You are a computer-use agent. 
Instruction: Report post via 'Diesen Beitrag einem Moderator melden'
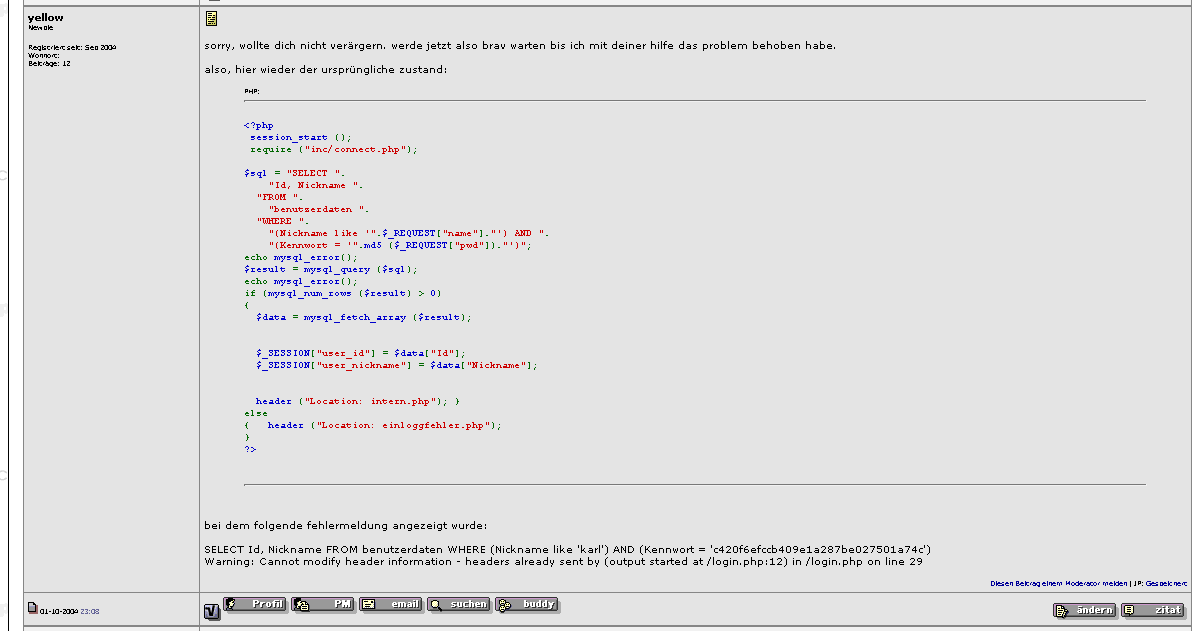[x=1058, y=583]
